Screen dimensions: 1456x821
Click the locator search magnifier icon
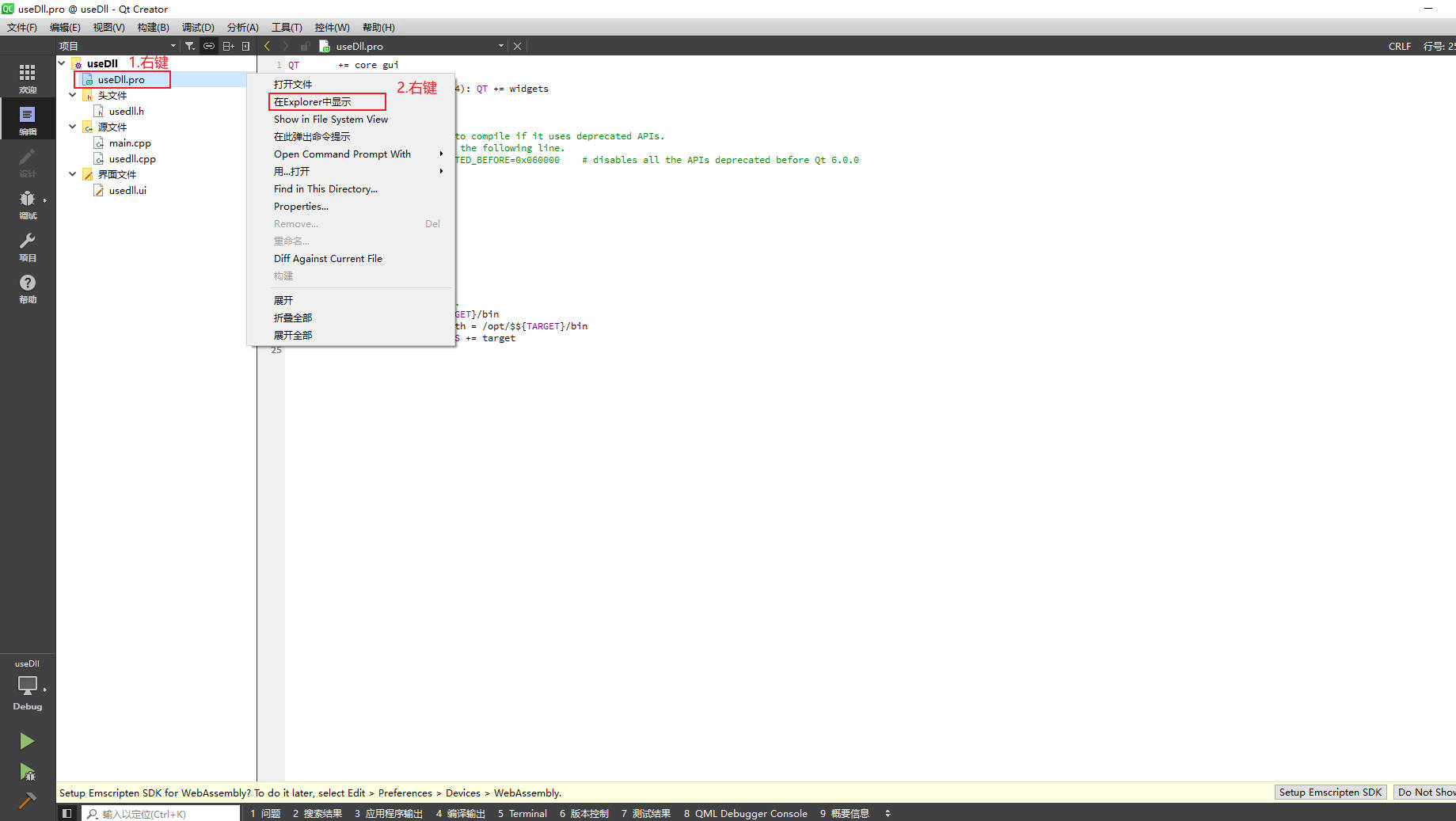click(x=93, y=813)
